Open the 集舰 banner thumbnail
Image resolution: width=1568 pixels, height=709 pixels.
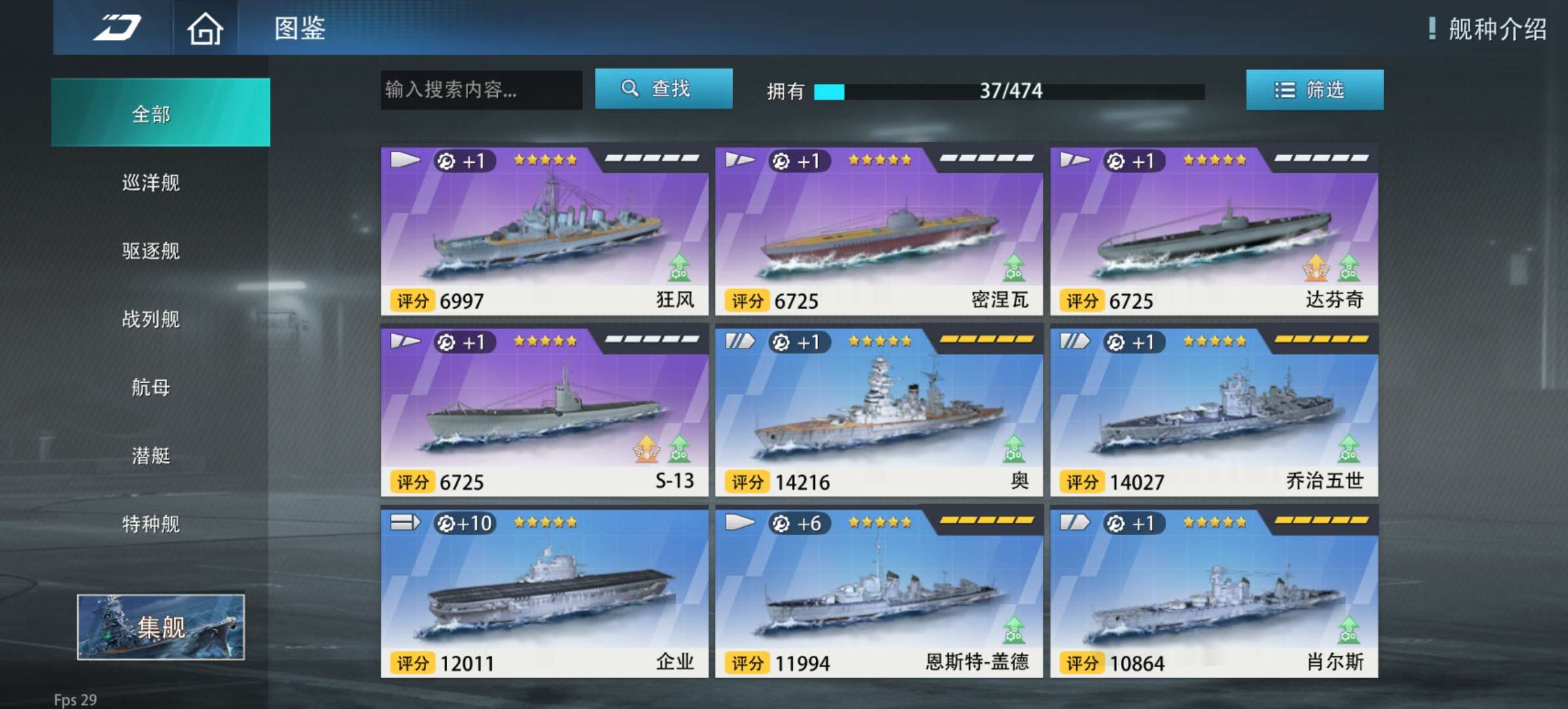[x=161, y=627]
